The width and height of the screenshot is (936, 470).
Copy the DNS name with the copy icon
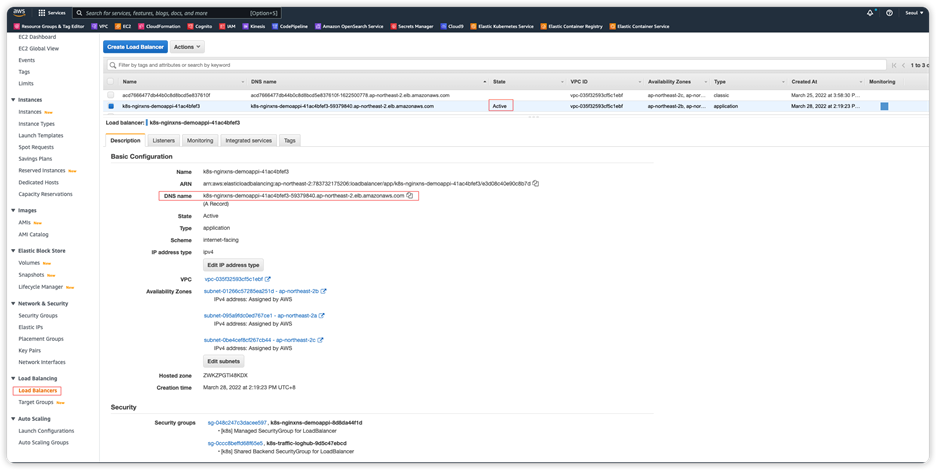click(x=410, y=195)
